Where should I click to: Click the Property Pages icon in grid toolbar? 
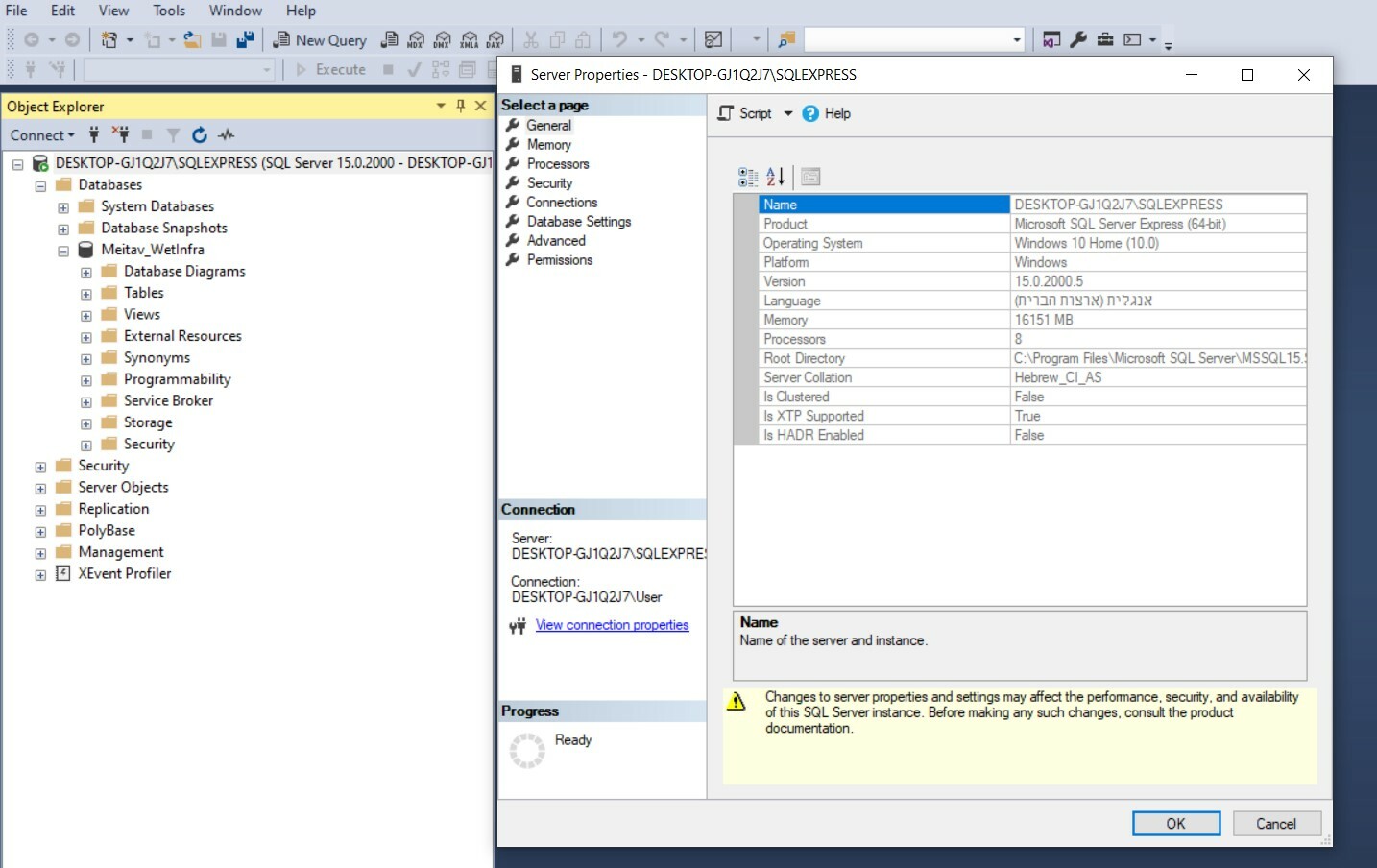810,177
